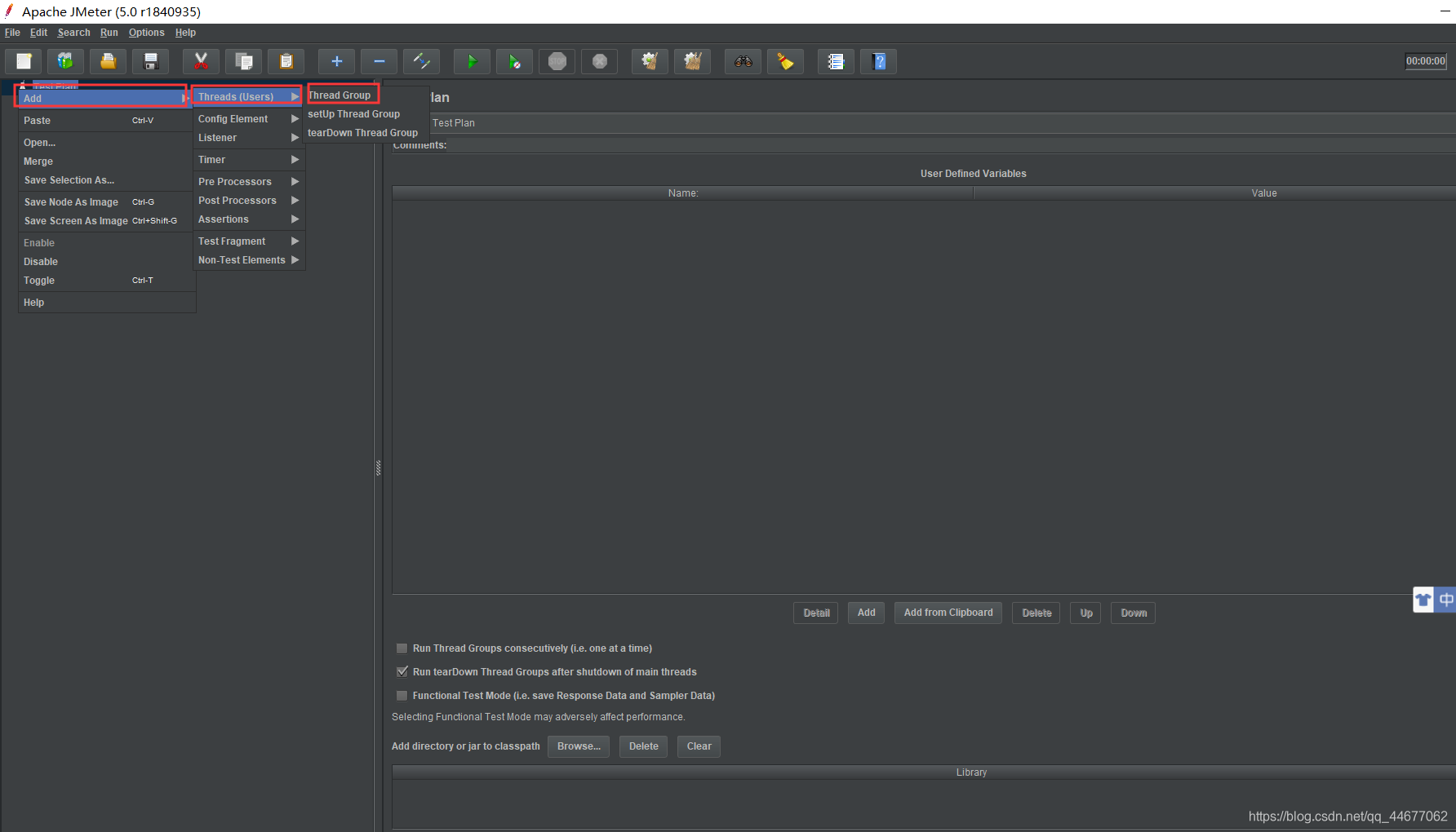Open the Search menu

[73, 33]
